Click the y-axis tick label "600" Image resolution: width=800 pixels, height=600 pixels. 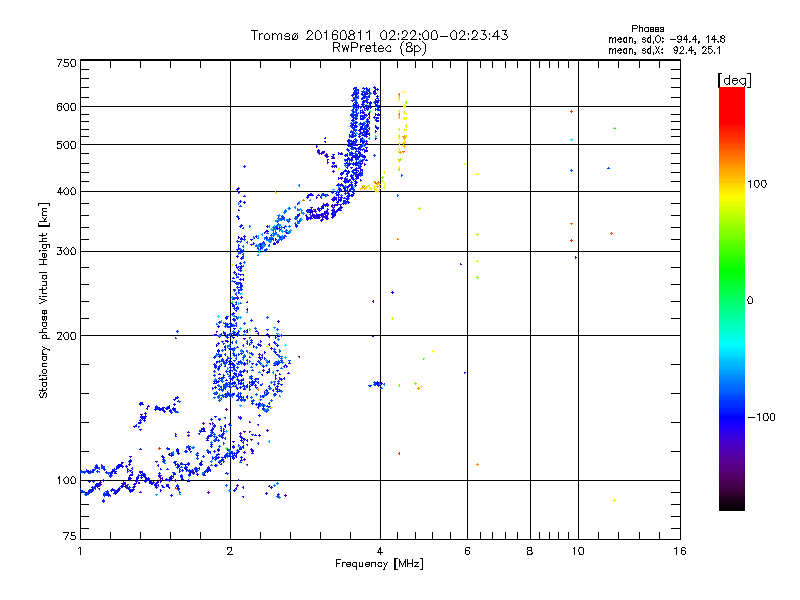[x=66, y=107]
